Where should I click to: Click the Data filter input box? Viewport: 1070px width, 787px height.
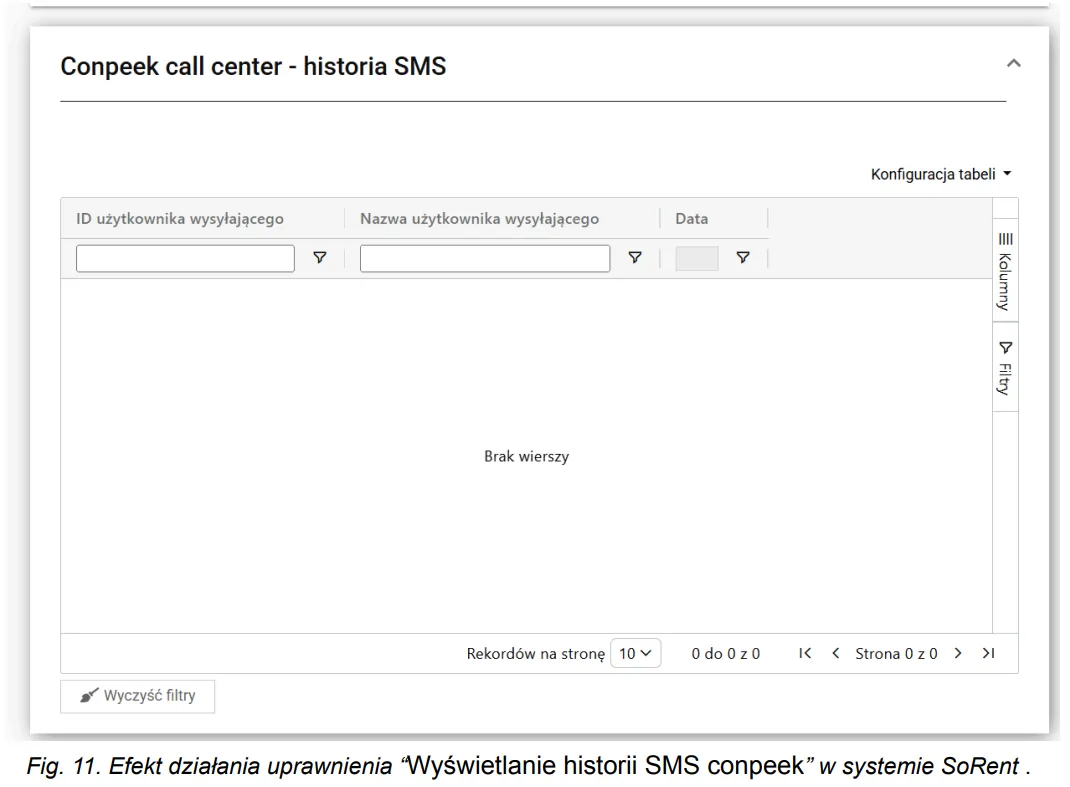coord(697,259)
